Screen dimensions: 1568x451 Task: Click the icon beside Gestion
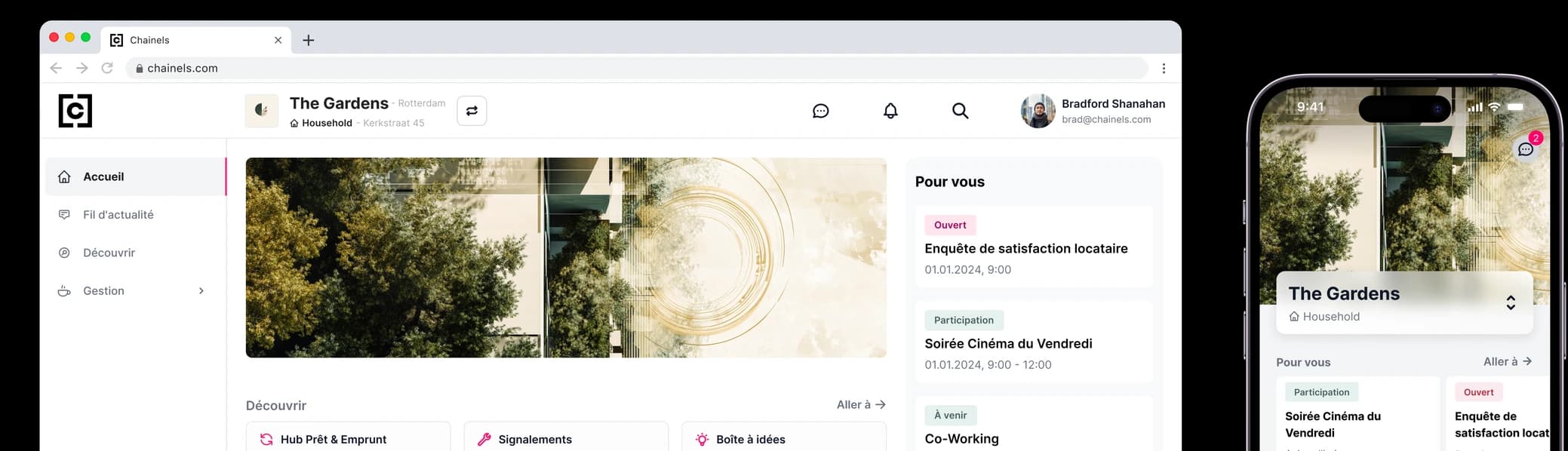[64, 291]
